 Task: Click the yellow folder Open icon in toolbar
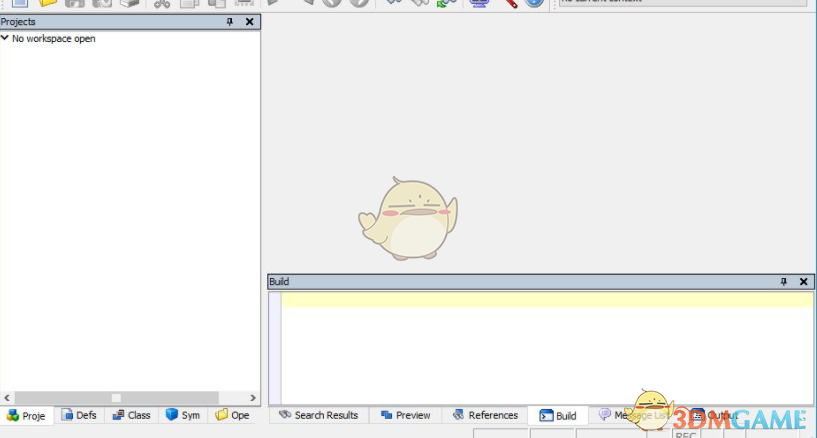pyautogui.click(x=47, y=3)
